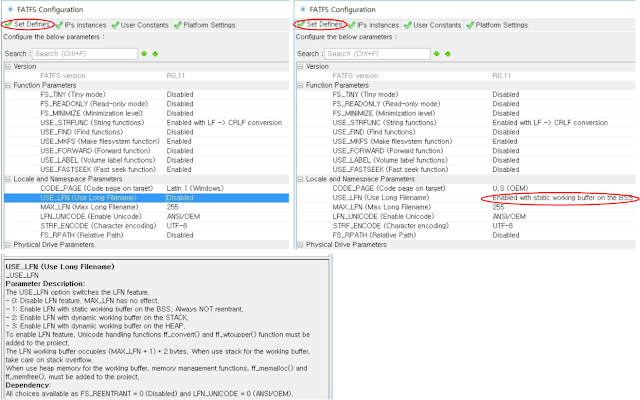Click second green search arrow in left panel
This screenshot has width=640, height=400.
155,53
